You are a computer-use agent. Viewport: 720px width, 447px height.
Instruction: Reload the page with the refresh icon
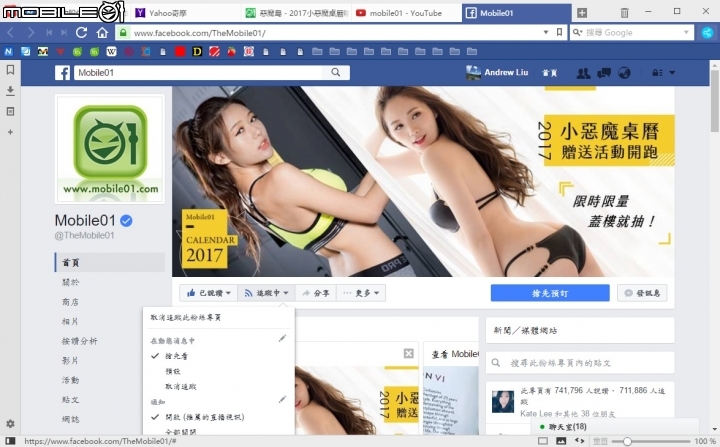pos(81,33)
